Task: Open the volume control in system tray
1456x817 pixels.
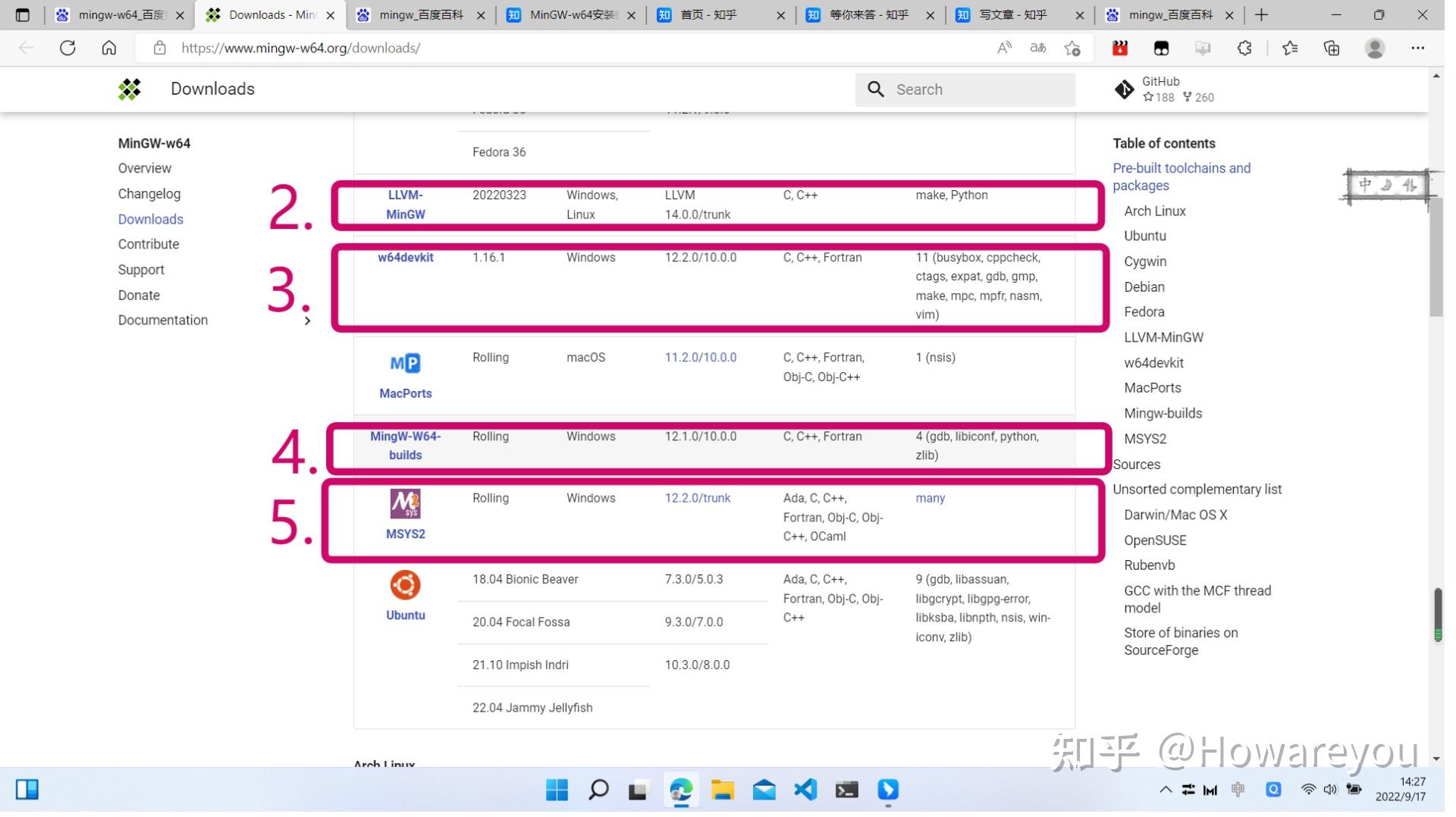Action: (1329, 790)
